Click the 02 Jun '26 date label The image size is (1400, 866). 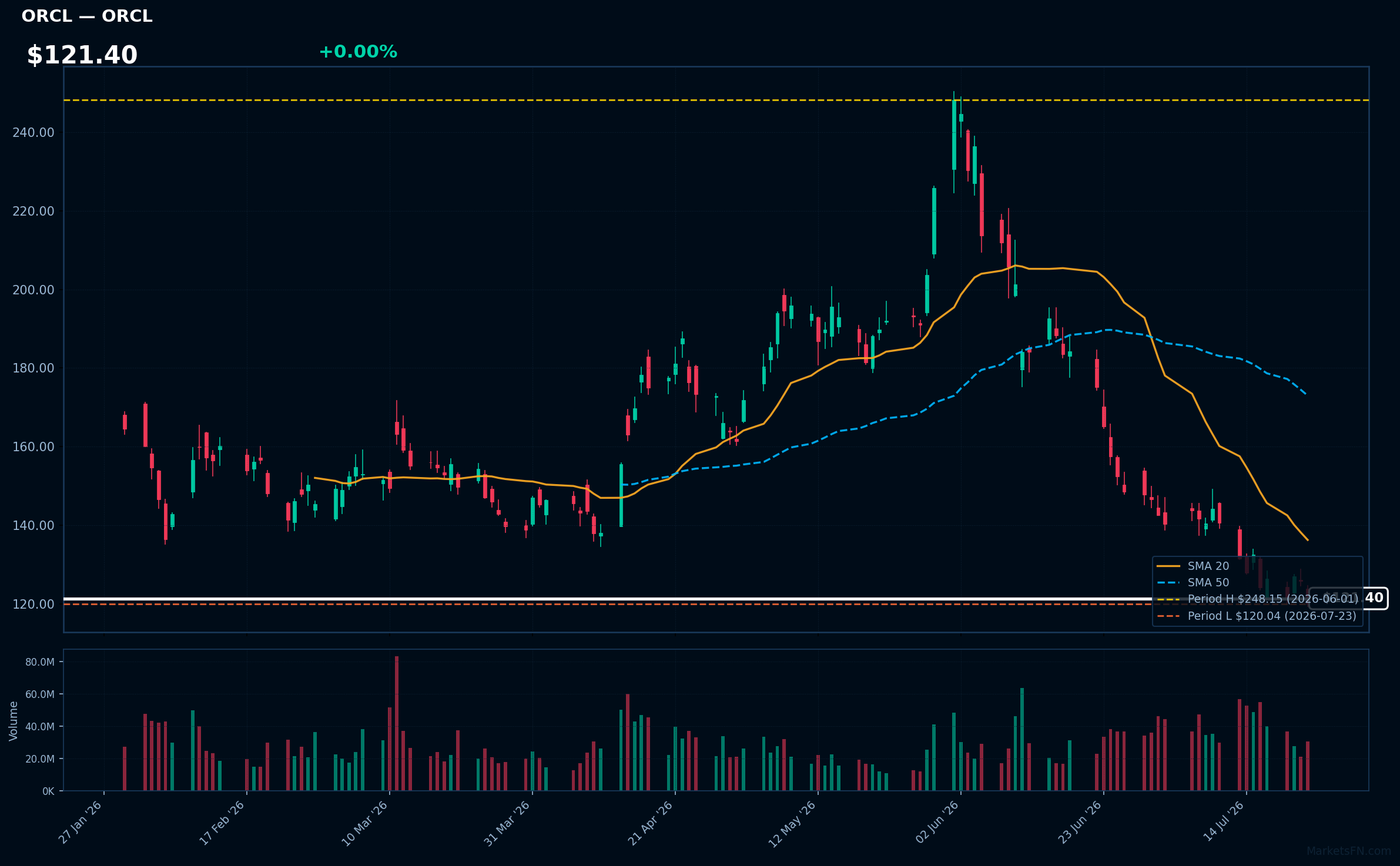(937, 822)
